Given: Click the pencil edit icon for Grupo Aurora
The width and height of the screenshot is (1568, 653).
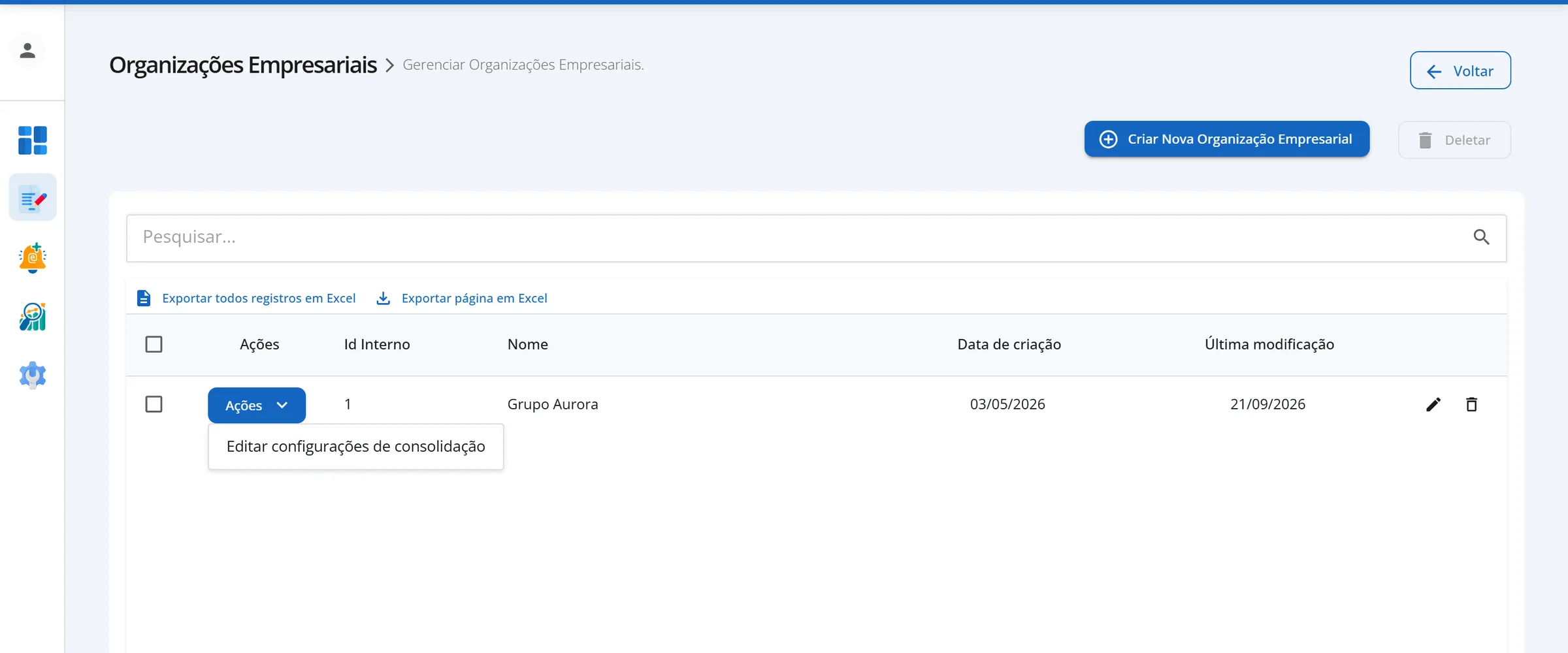Looking at the screenshot, I should tap(1433, 405).
